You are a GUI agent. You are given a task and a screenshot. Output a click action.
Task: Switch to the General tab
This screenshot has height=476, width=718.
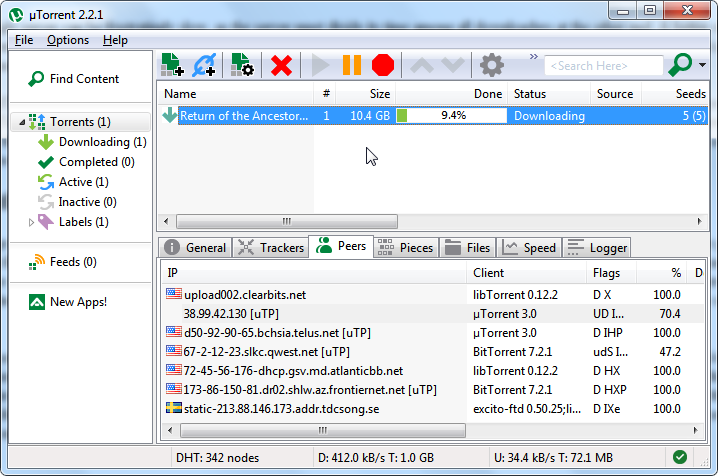[x=196, y=248]
